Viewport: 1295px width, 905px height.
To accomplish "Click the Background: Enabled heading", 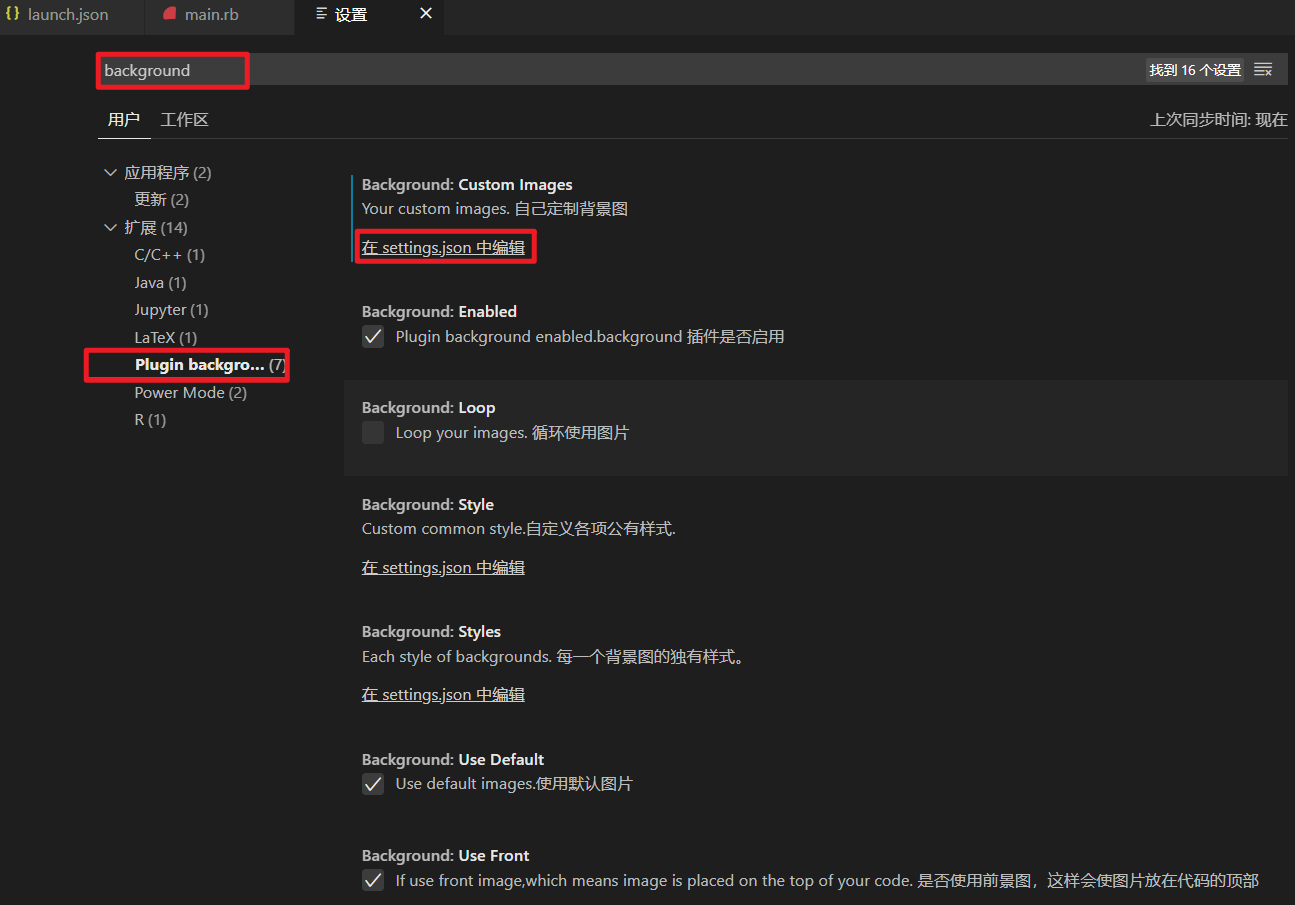I will 439,312.
